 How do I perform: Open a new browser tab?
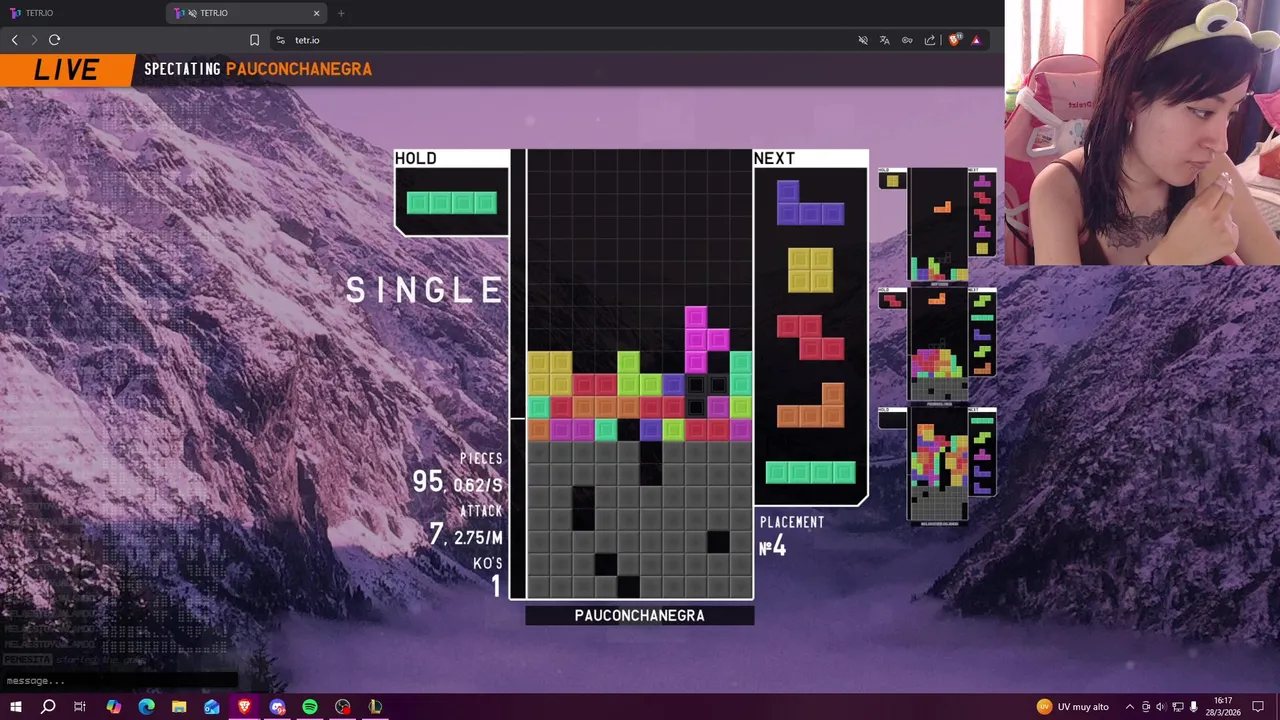pos(341,13)
